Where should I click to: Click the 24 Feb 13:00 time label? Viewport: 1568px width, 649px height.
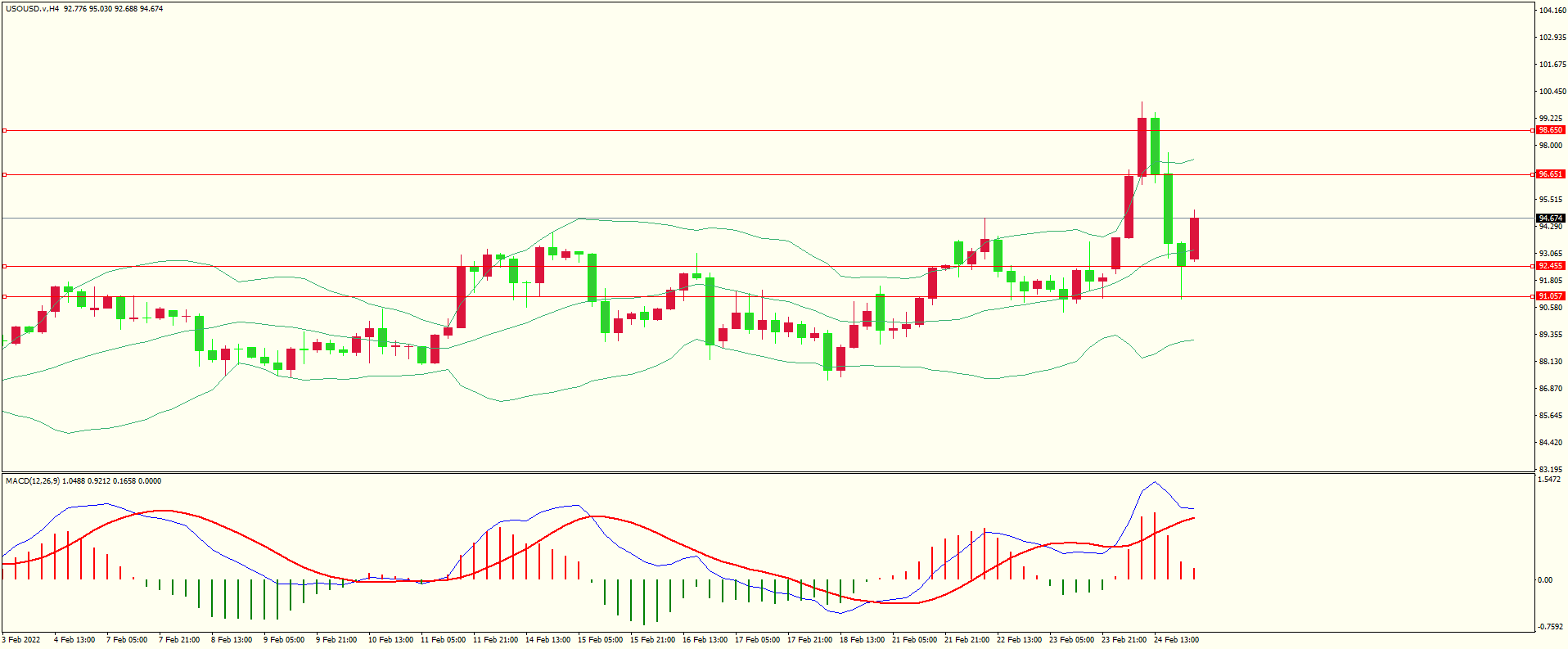pos(1176,640)
